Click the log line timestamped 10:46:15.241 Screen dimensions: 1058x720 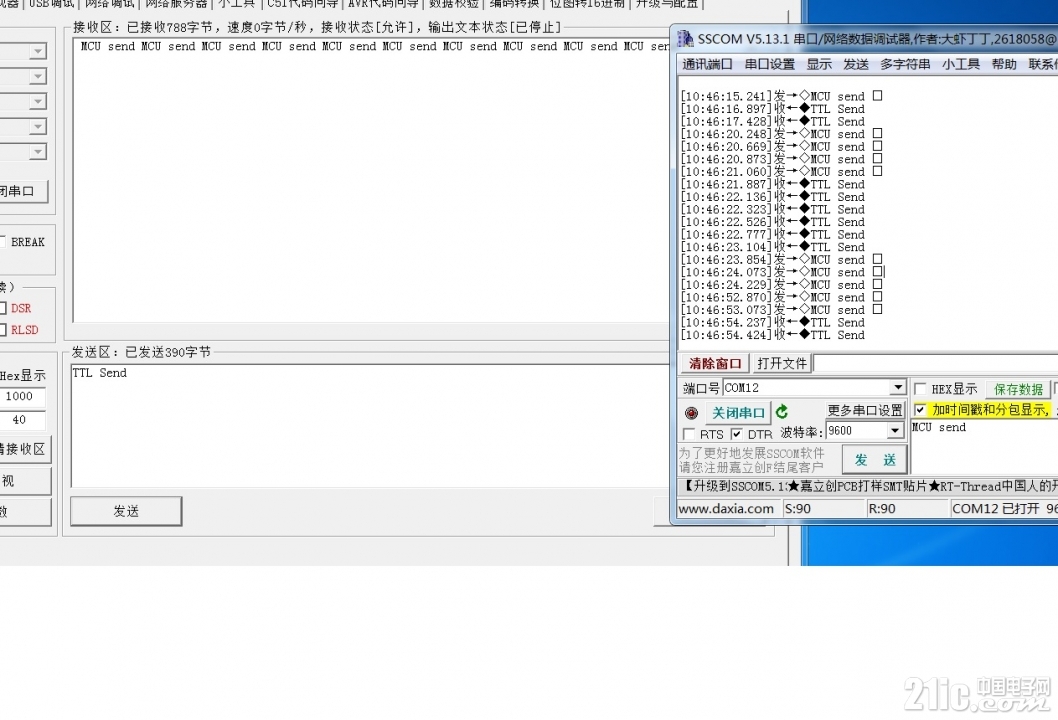781,96
